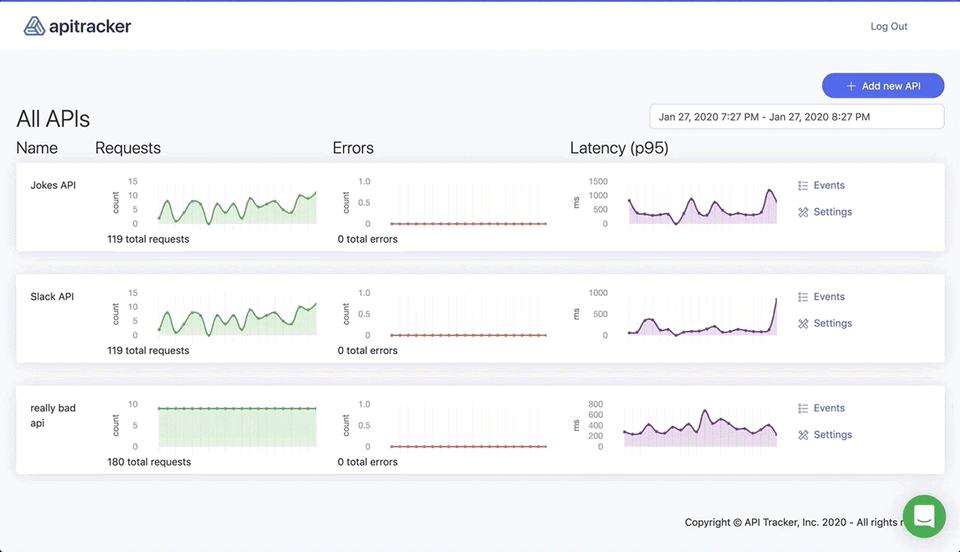Click the Errors column header

353,148
